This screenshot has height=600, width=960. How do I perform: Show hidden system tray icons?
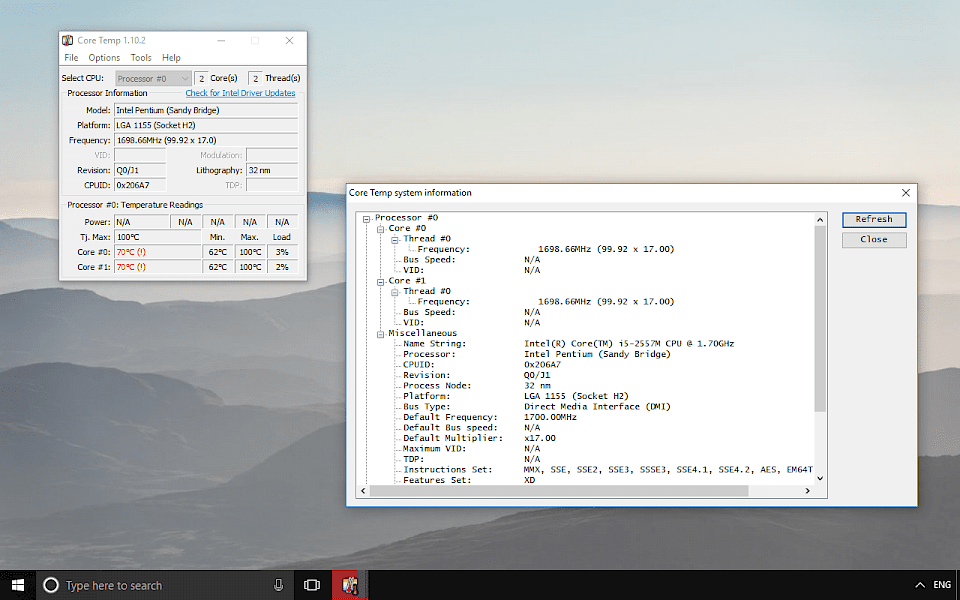click(920, 585)
